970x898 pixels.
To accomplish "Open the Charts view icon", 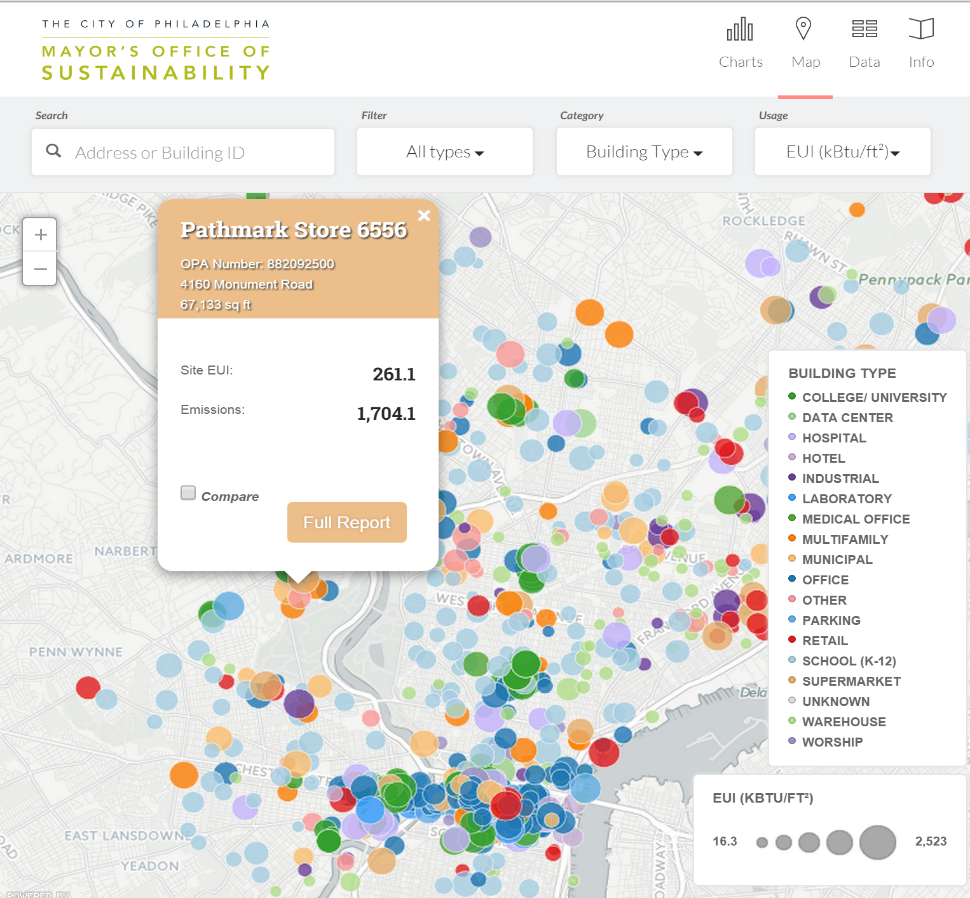I will point(740,29).
